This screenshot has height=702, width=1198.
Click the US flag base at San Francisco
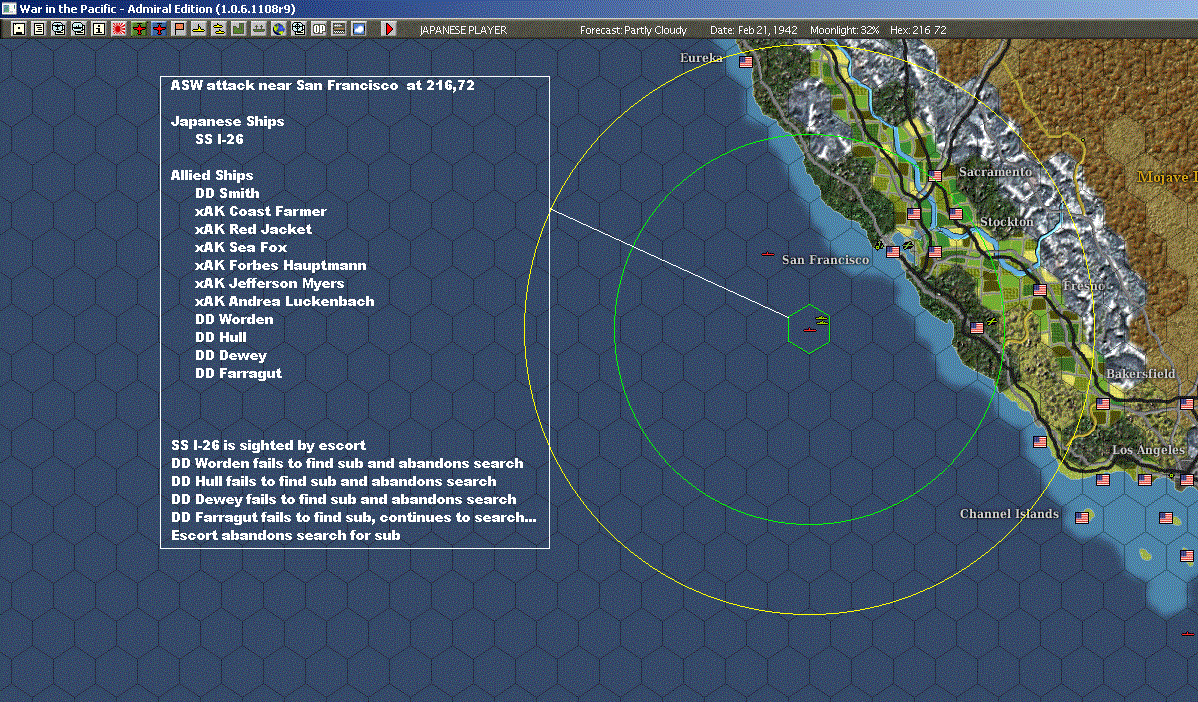click(893, 252)
